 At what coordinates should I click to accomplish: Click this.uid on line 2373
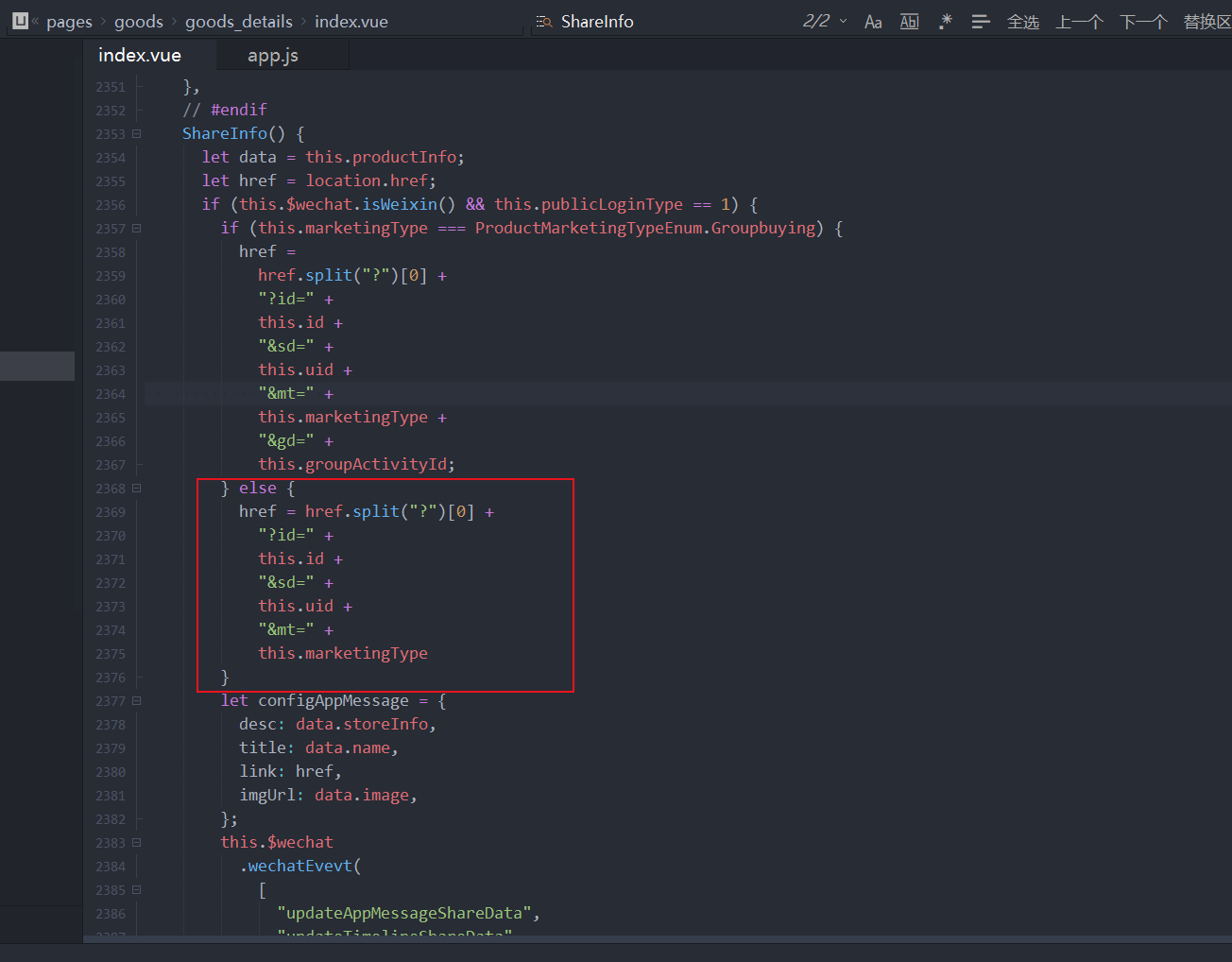coord(296,606)
